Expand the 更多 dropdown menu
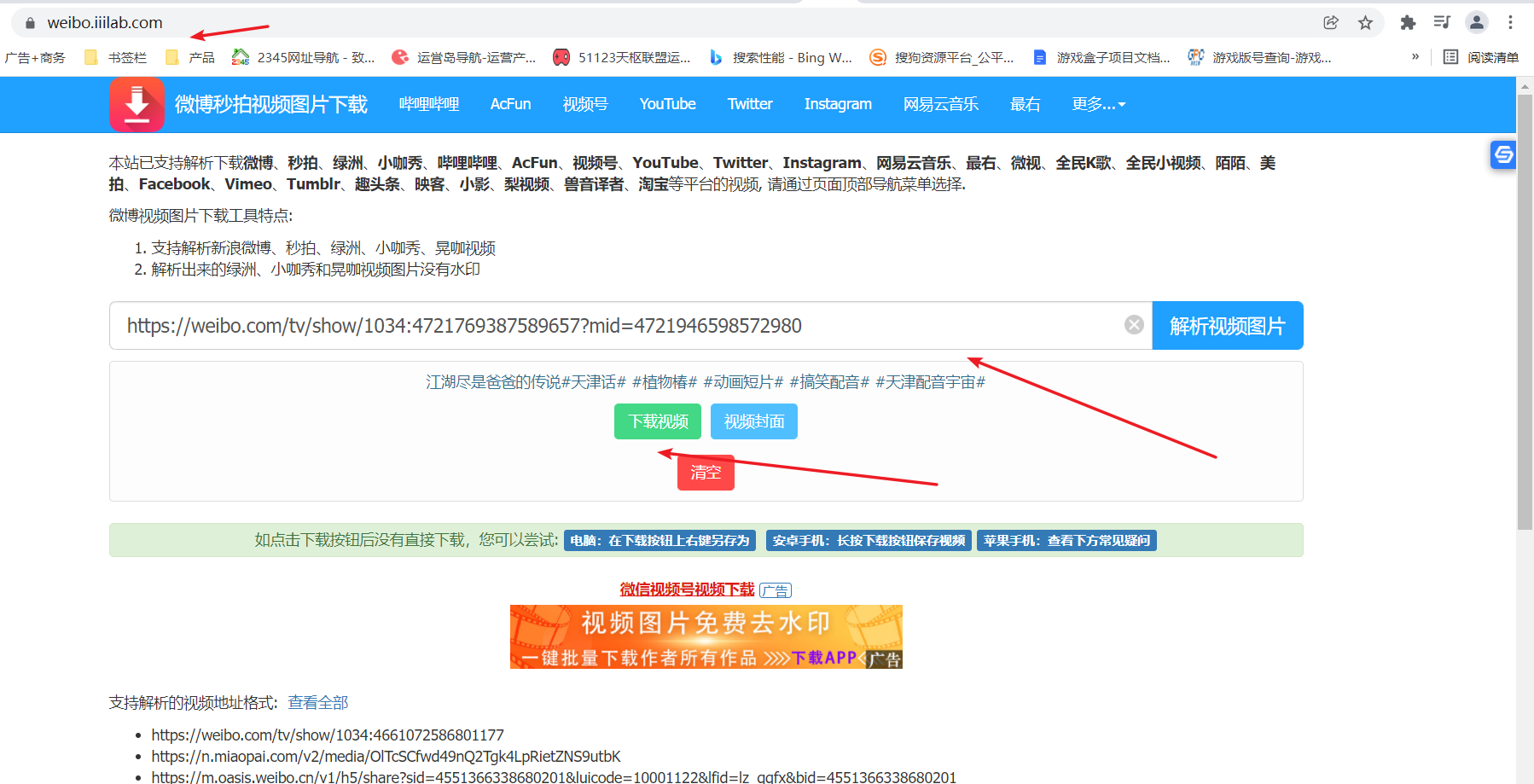Screen dimensions: 1534x784 pos(1098,104)
